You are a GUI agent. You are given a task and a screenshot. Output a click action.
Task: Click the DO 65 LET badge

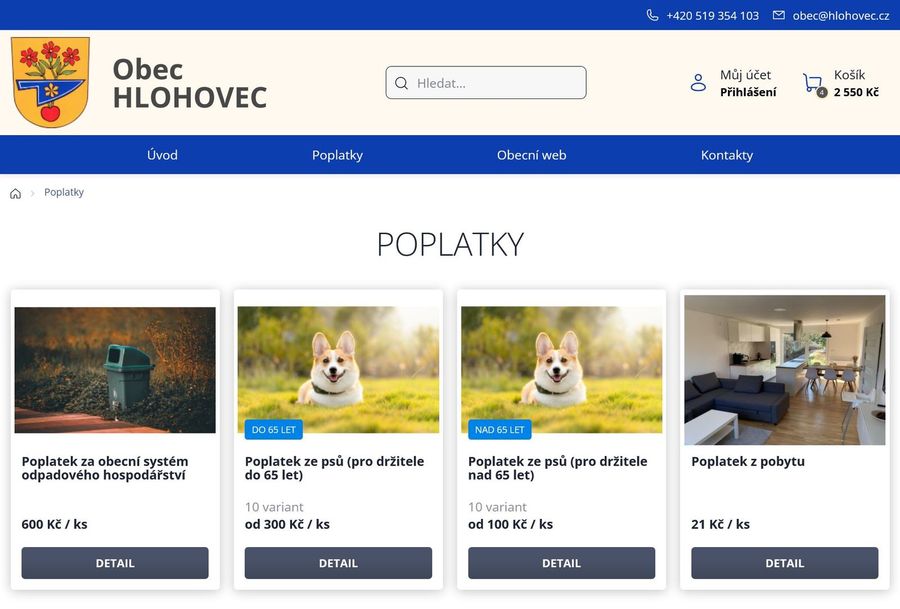[x=274, y=429]
